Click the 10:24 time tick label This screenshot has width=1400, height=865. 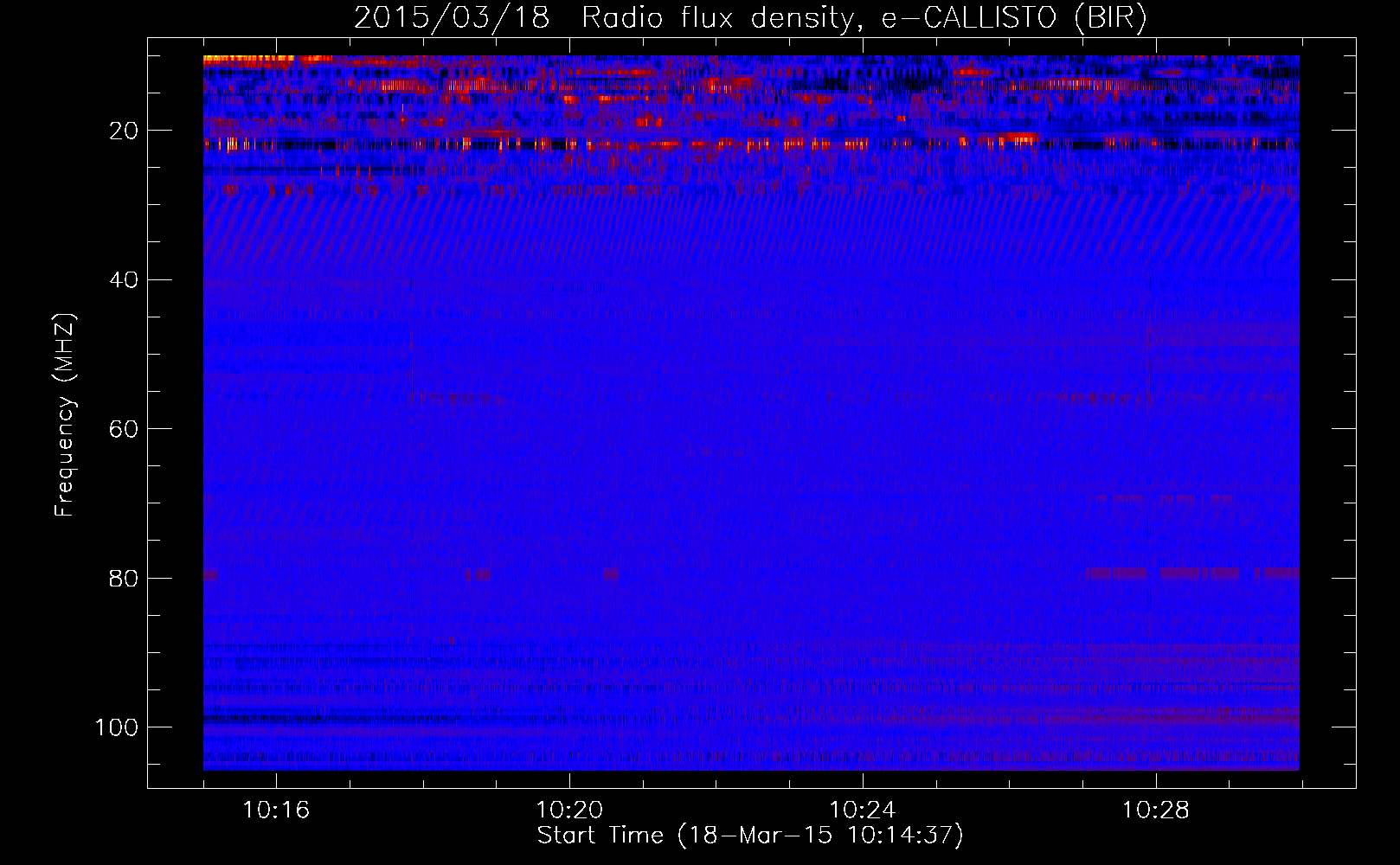pos(863,811)
